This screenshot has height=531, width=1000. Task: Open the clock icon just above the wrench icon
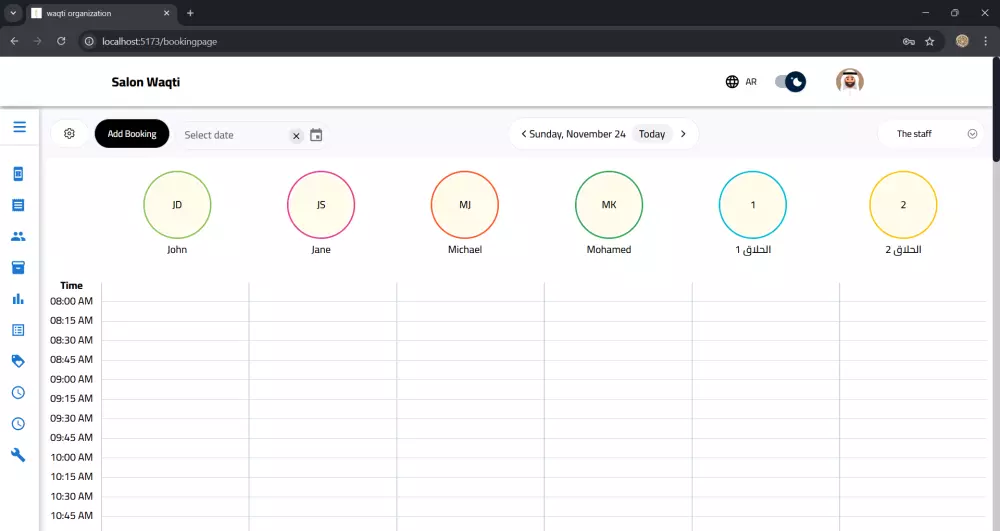coord(18,424)
